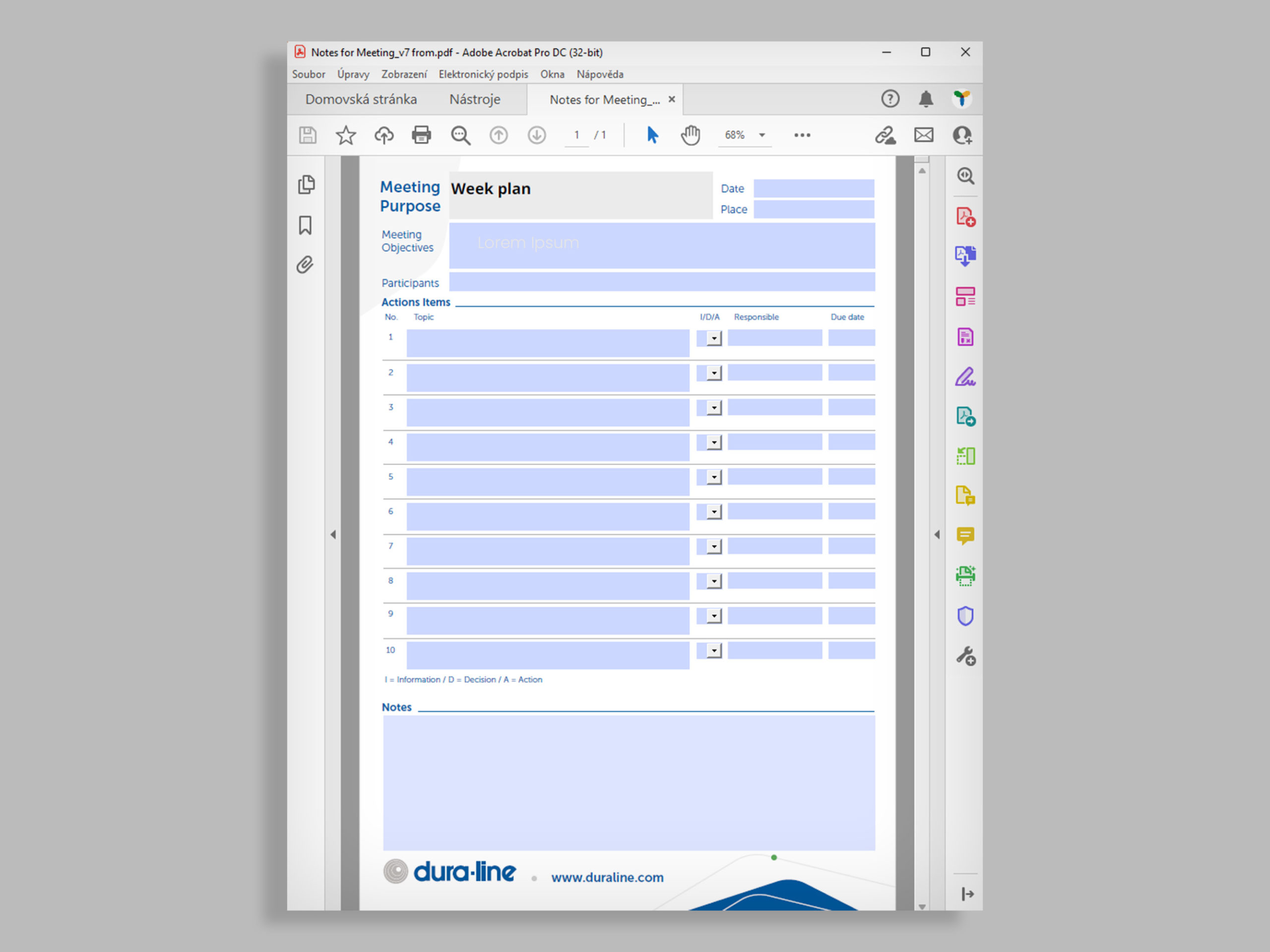Open I/D/A dropdown for item 1
Image resolution: width=1270 pixels, height=952 pixels.
point(714,339)
